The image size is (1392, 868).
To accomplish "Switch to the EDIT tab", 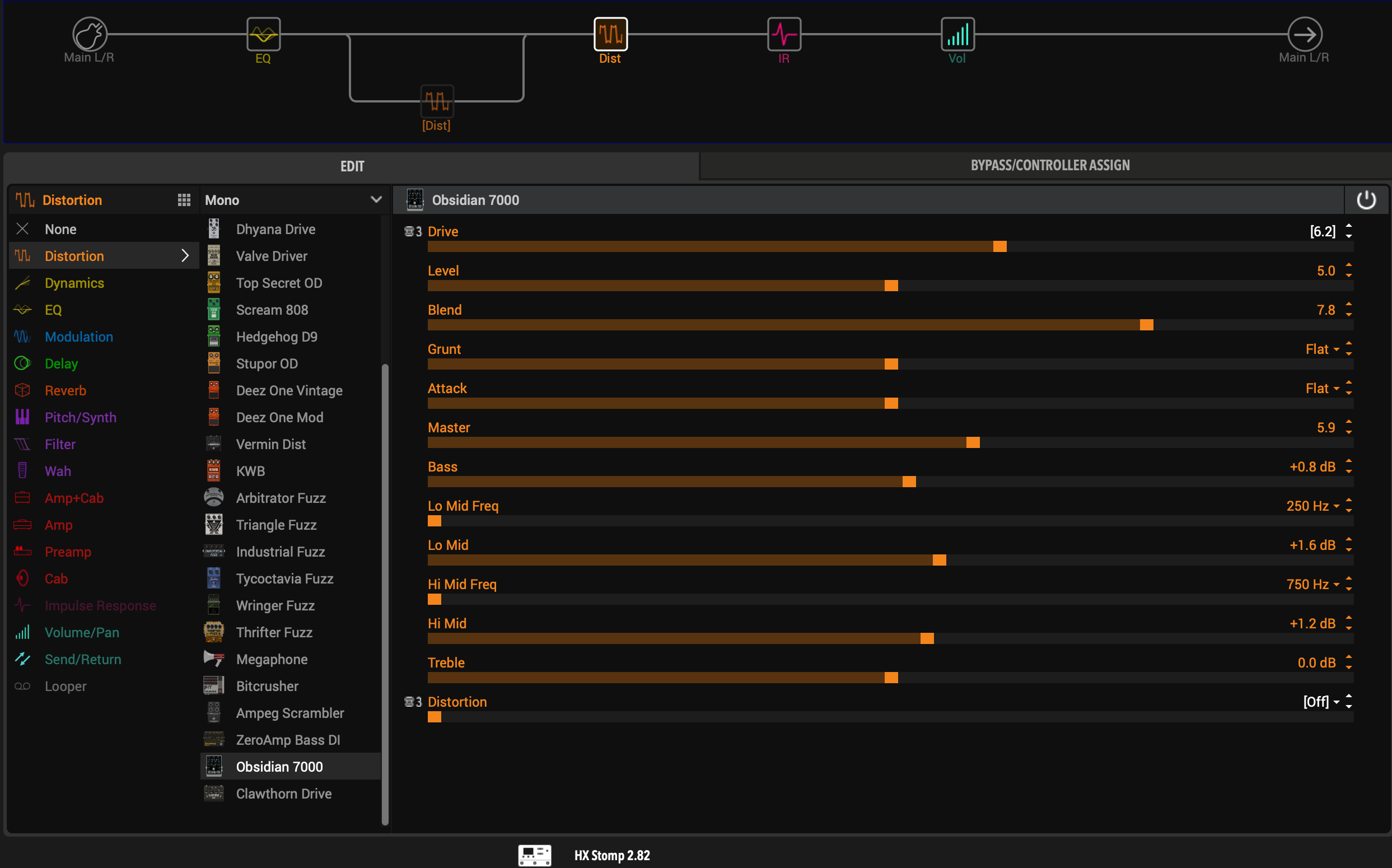I will [352, 166].
